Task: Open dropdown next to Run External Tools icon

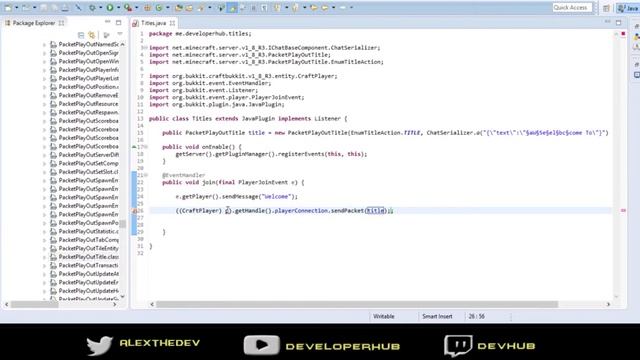Action: 137,8
